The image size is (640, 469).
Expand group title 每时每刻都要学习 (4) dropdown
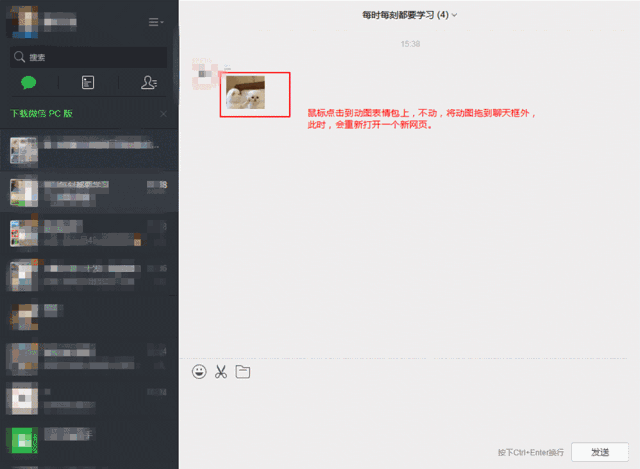point(409,15)
